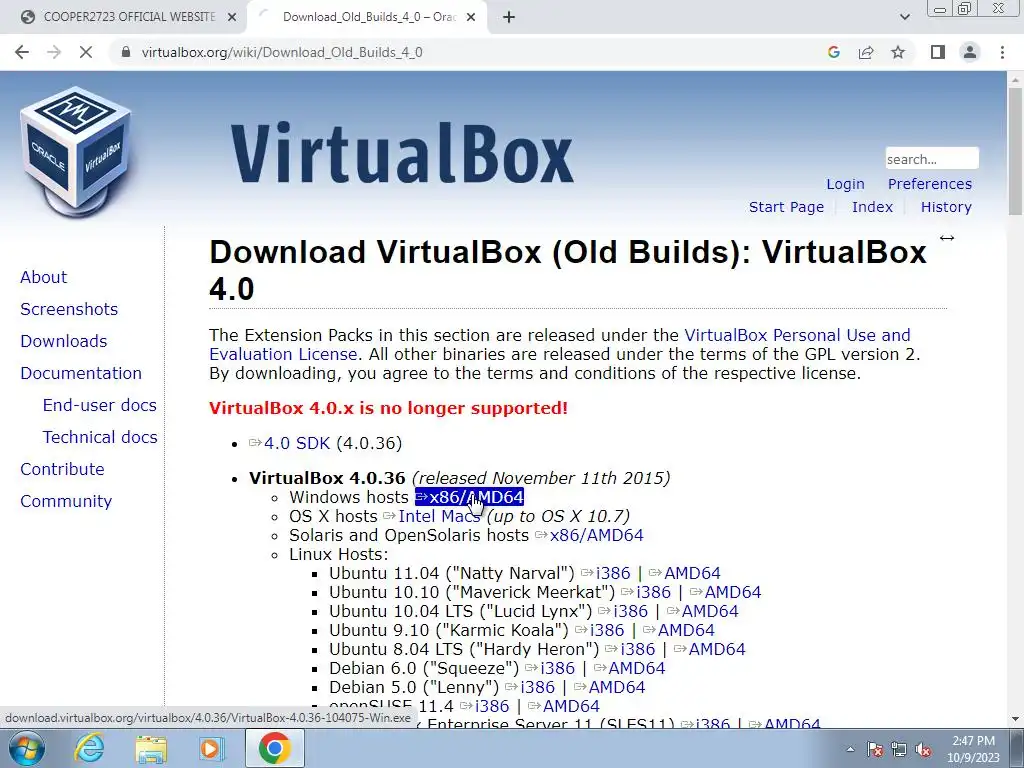Screen dimensions: 1024x768
Task: Open the wiki Index
Action: (x=872, y=207)
